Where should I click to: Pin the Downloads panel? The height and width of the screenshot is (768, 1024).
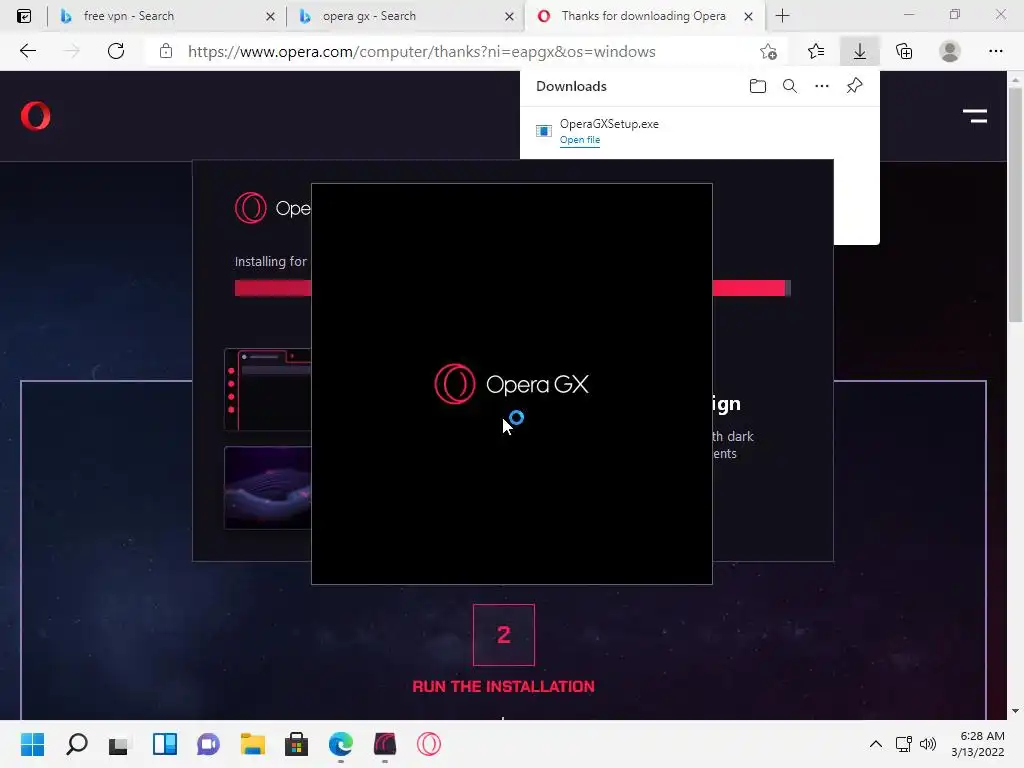coord(854,86)
